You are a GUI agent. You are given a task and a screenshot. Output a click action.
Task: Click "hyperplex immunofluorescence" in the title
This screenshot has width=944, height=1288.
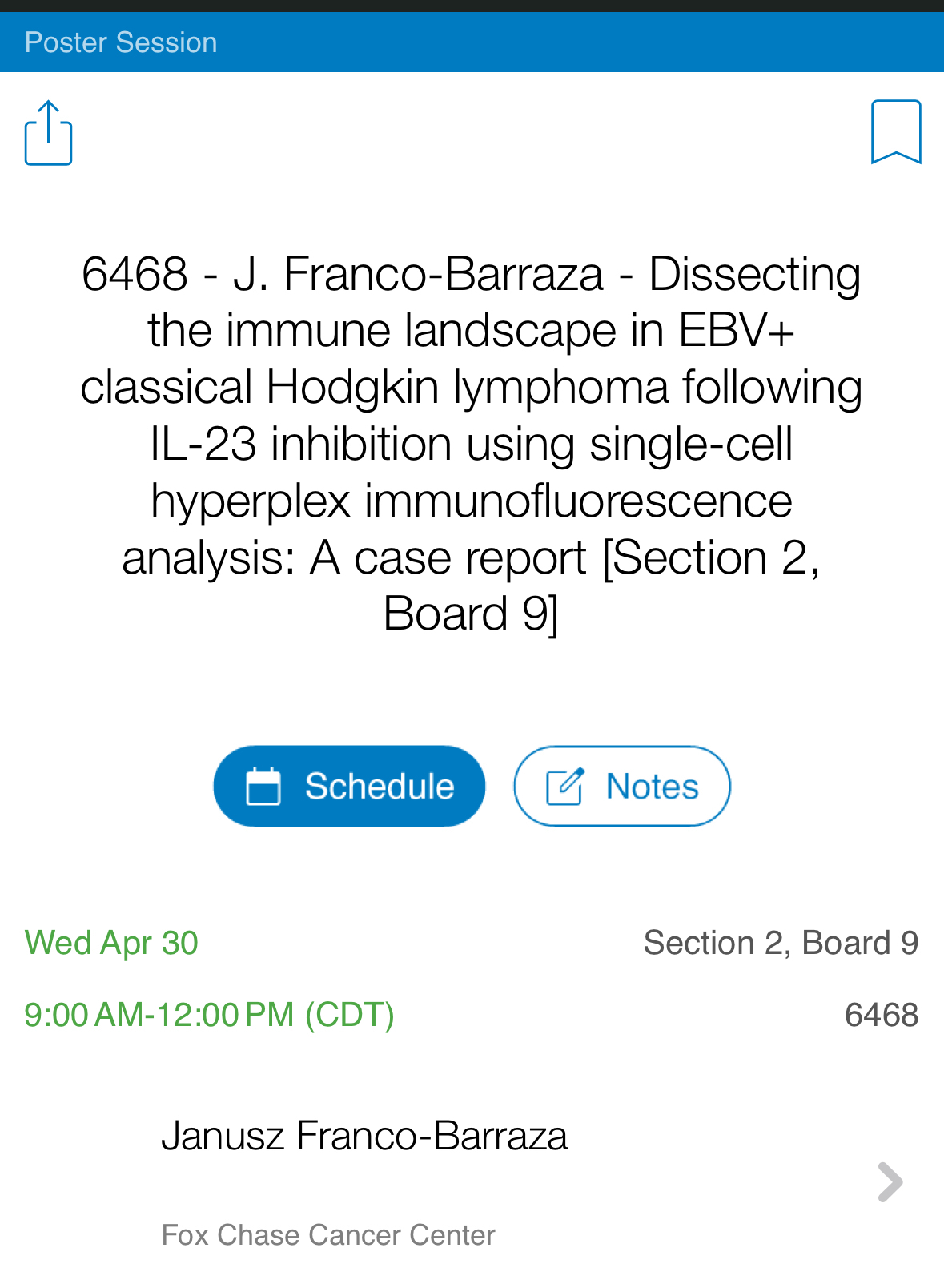coord(471,501)
